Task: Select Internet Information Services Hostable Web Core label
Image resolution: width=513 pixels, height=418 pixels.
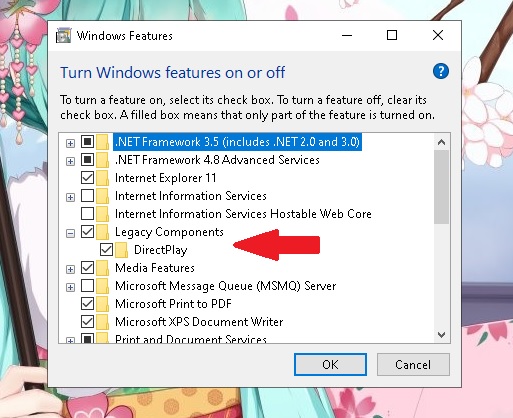Action: coord(243,214)
